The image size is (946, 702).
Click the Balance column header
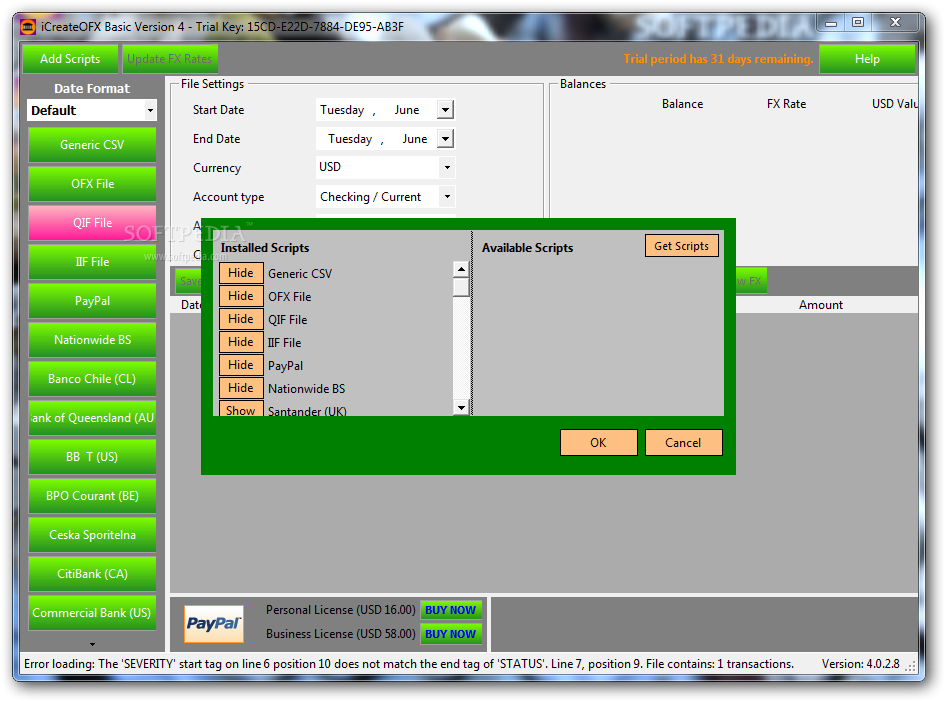tap(682, 104)
